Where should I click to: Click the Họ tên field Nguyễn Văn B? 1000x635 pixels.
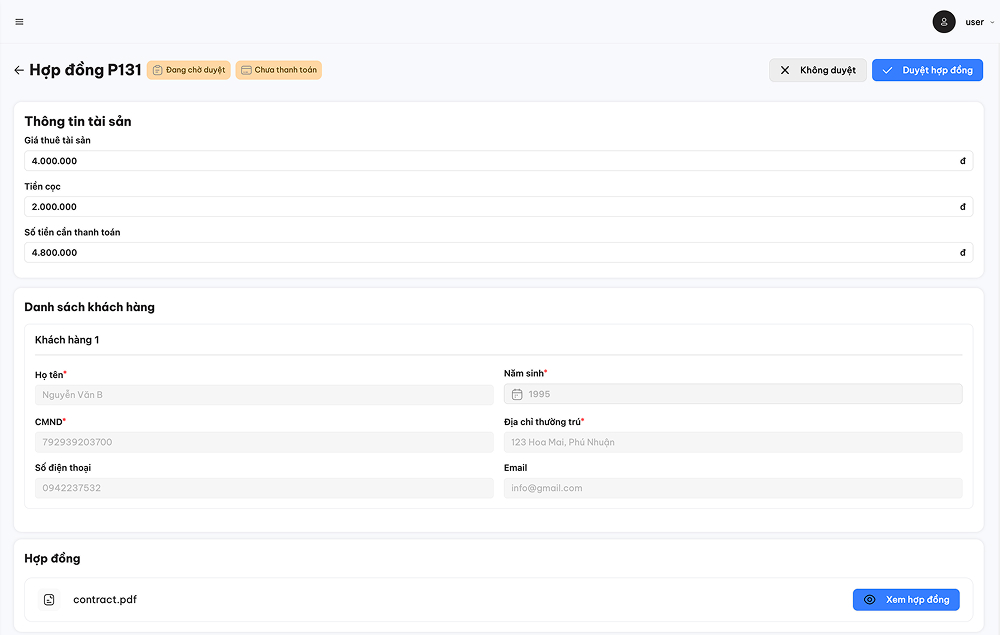point(264,395)
